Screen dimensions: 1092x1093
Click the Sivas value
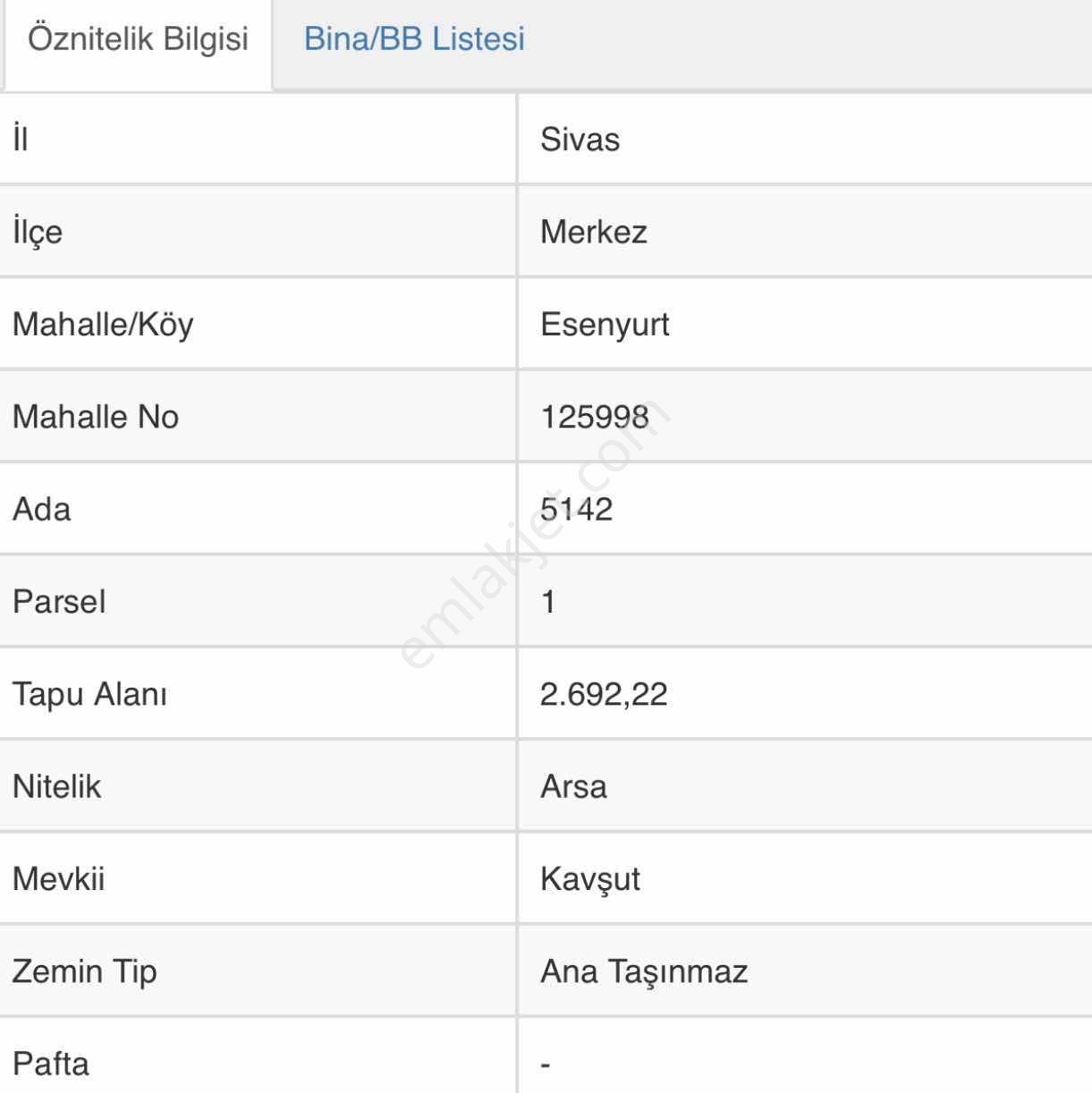tap(580, 140)
